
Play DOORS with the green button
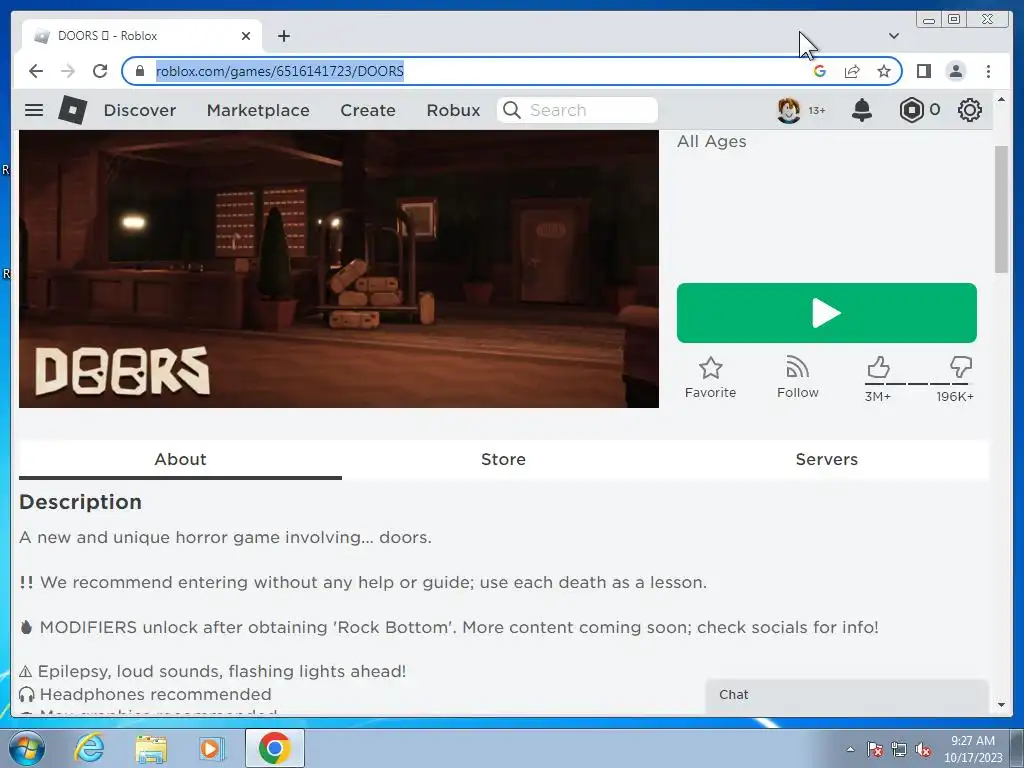pos(827,313)
